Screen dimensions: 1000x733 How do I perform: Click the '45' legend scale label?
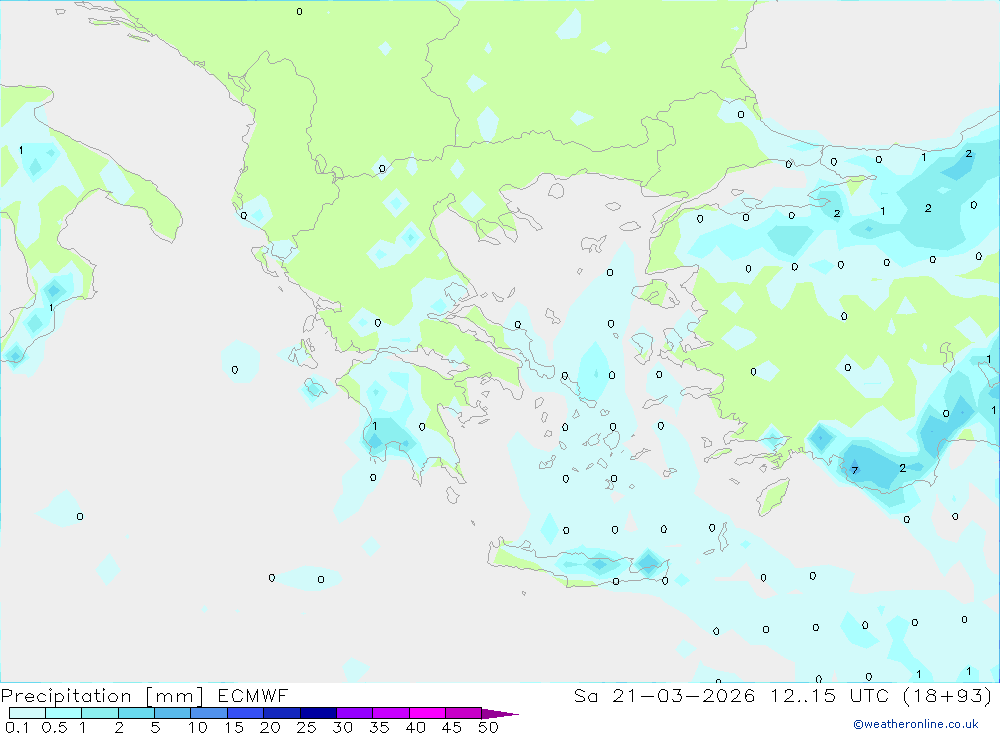[452, 727]
